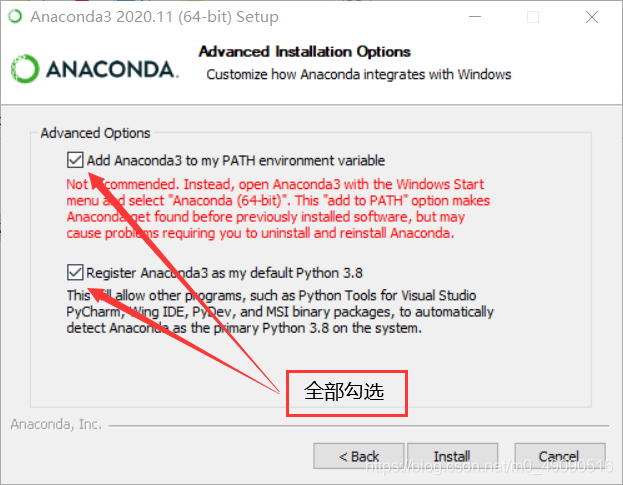Click the 'Advanced Options' group label

click(x=95, y=133)
